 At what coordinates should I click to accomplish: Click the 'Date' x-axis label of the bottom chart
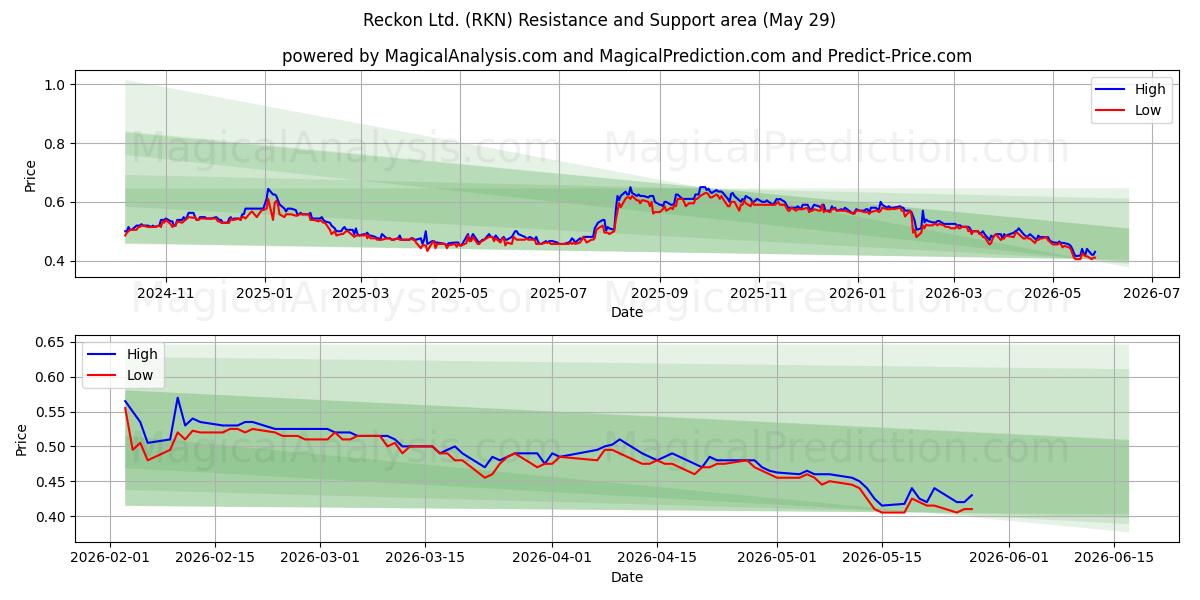[627, 577]
